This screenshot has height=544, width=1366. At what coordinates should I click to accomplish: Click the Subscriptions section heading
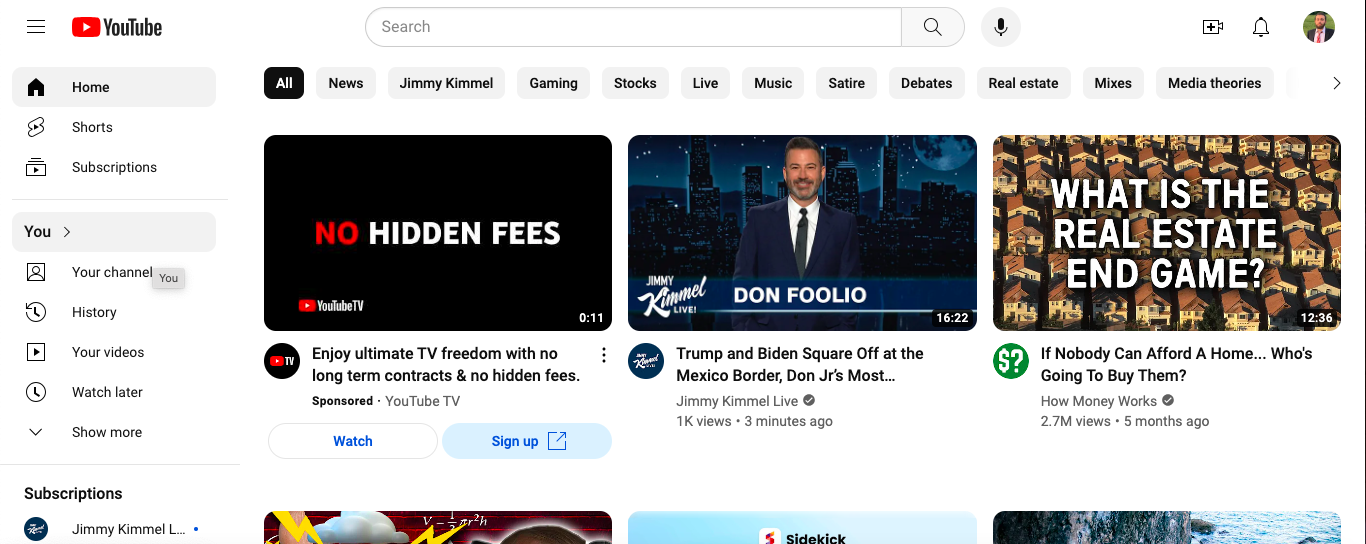[73, 493]
